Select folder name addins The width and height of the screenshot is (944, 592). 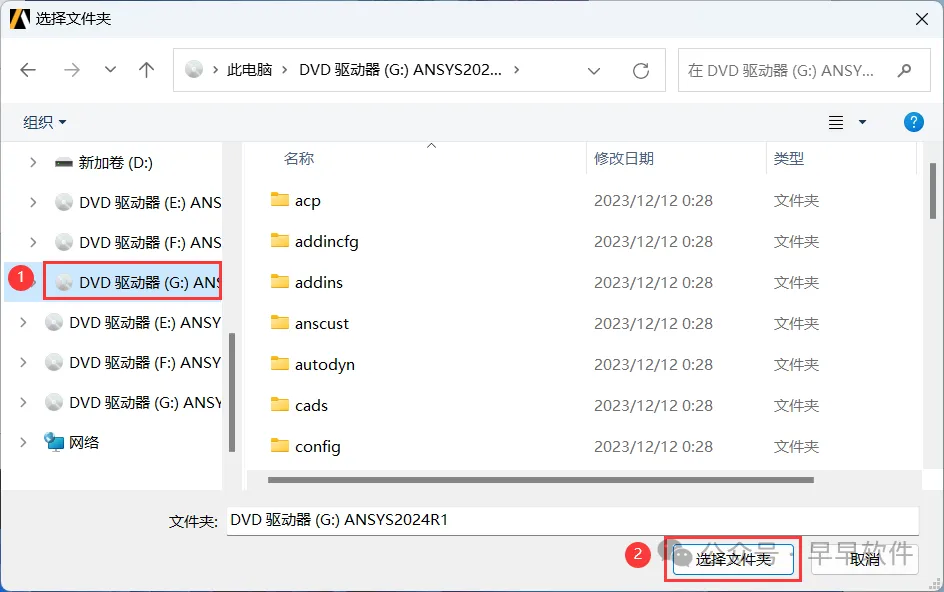(x=318, y=282)
